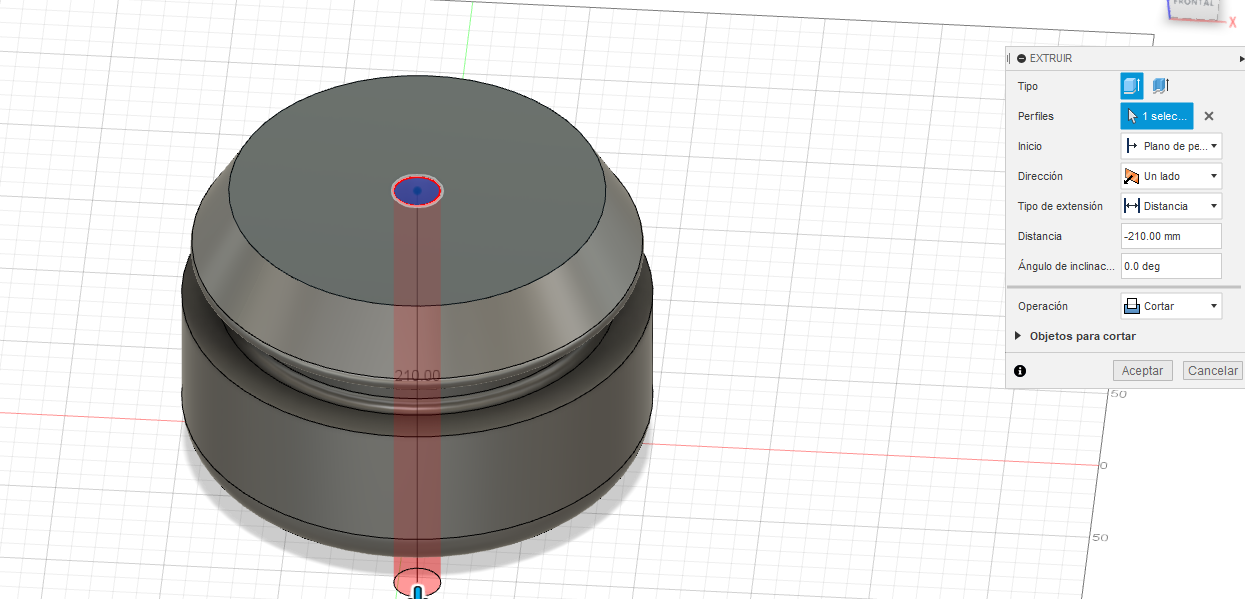Click the 210.00 dimension label in viewport

[417, 376]
